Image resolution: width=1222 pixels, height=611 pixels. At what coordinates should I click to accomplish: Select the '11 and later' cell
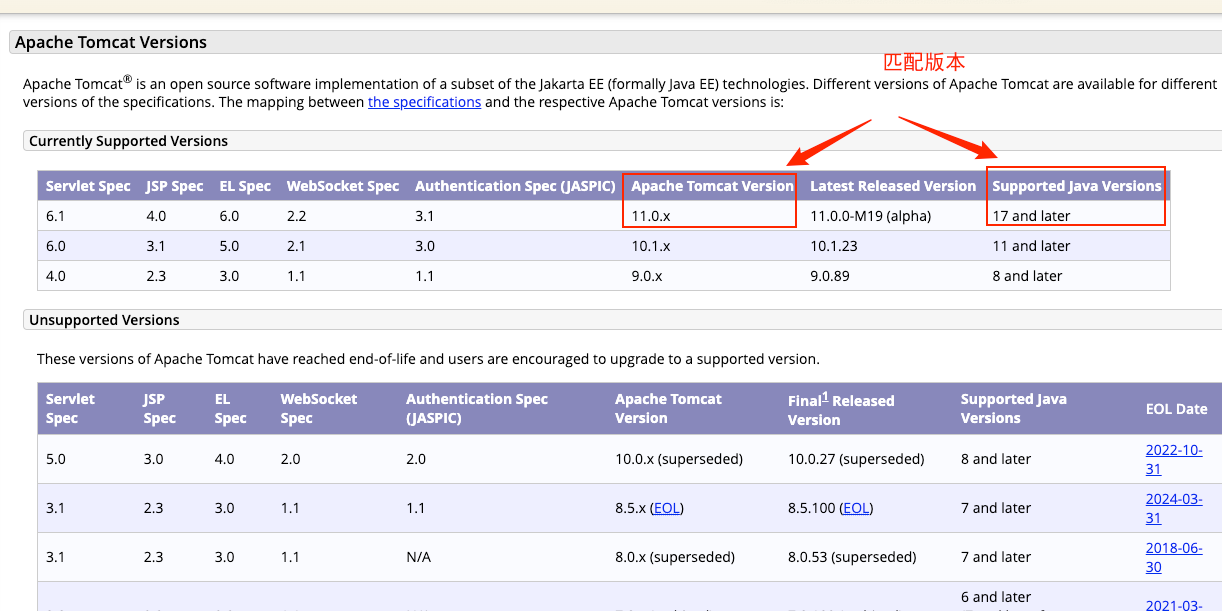[1031, 246]
